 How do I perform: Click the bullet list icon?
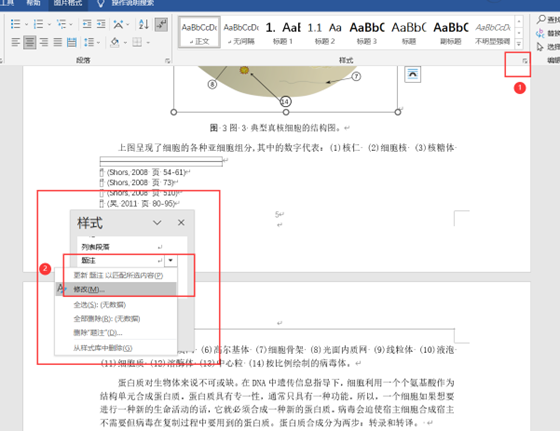(x=15, y=24)
